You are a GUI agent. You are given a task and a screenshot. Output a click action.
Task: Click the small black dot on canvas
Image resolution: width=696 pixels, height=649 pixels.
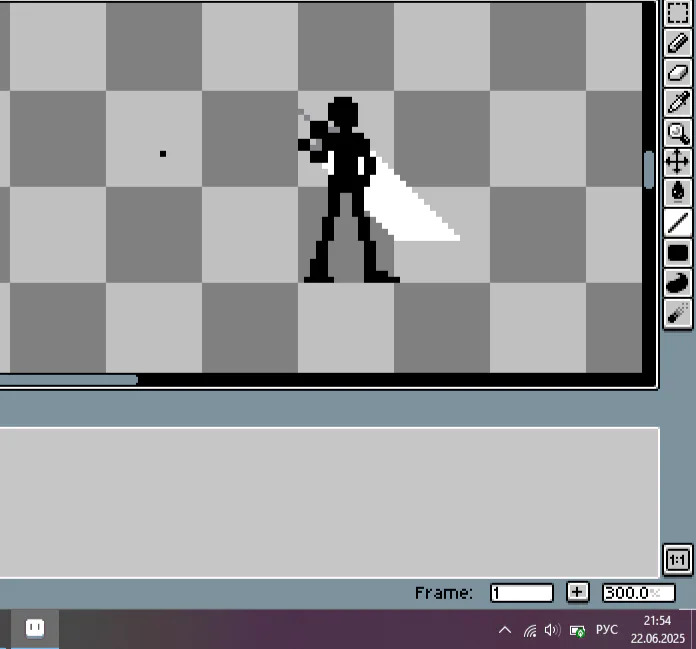pyautogui.click(x=163, y=154)
